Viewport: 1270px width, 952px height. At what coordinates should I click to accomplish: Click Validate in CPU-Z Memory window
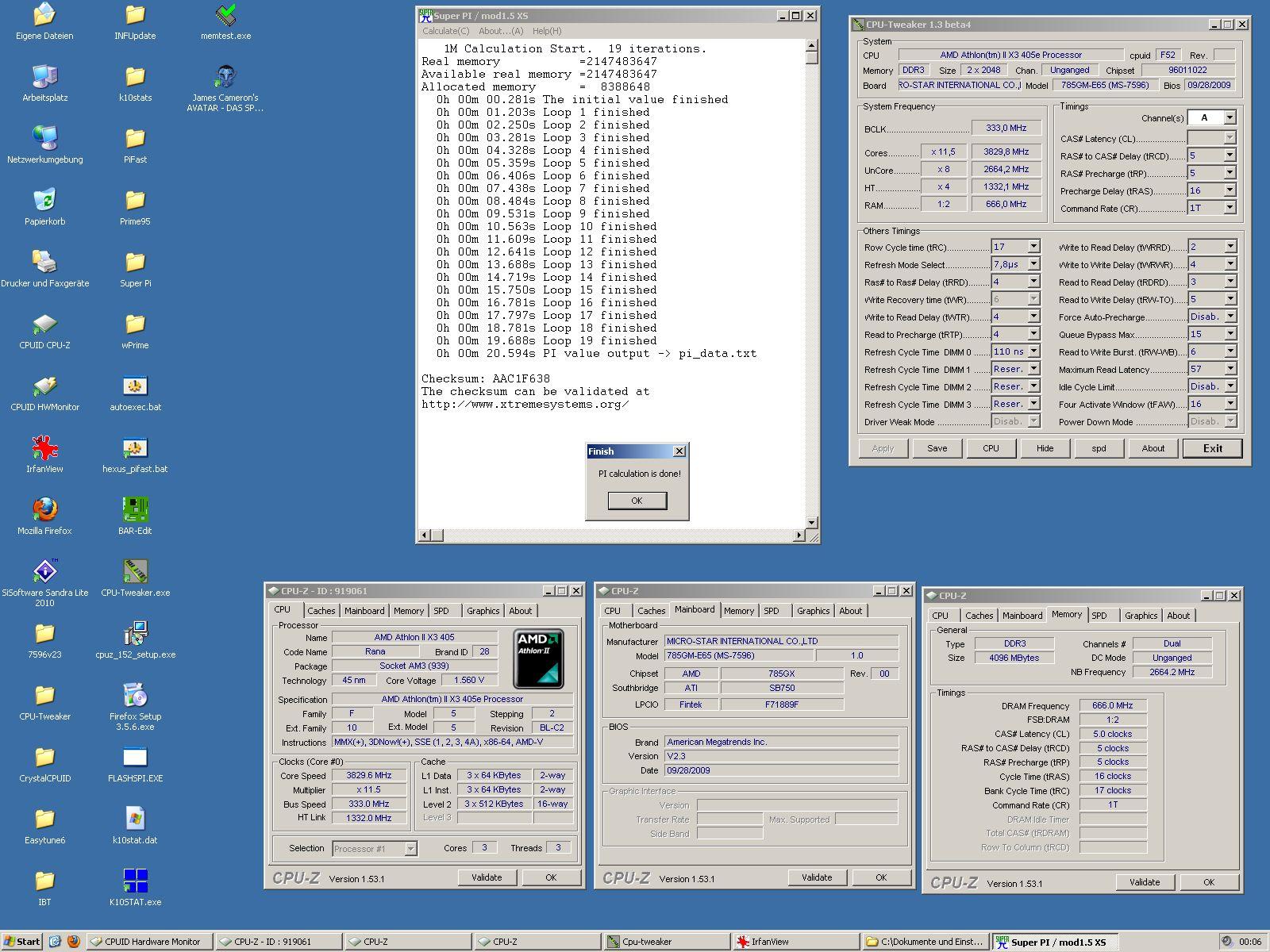coord(1145,882)
